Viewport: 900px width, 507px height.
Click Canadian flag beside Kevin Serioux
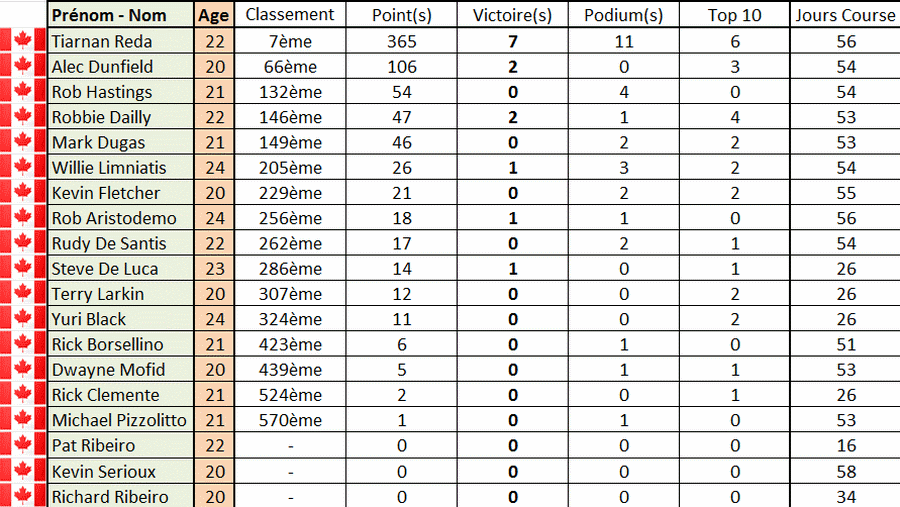(22, 471)
